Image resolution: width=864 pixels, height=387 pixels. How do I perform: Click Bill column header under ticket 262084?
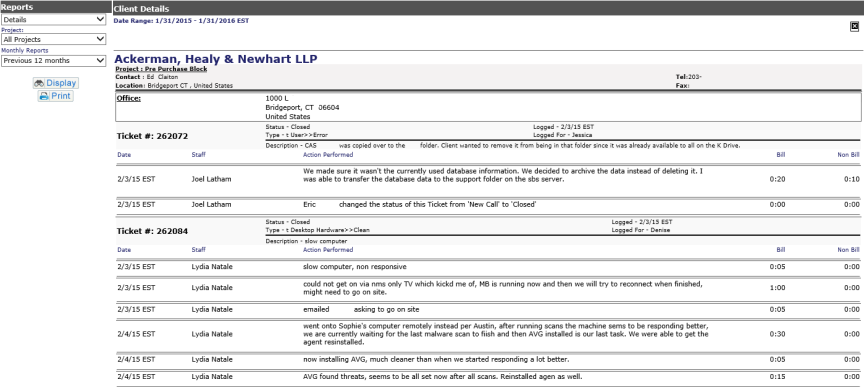(781, 250)
